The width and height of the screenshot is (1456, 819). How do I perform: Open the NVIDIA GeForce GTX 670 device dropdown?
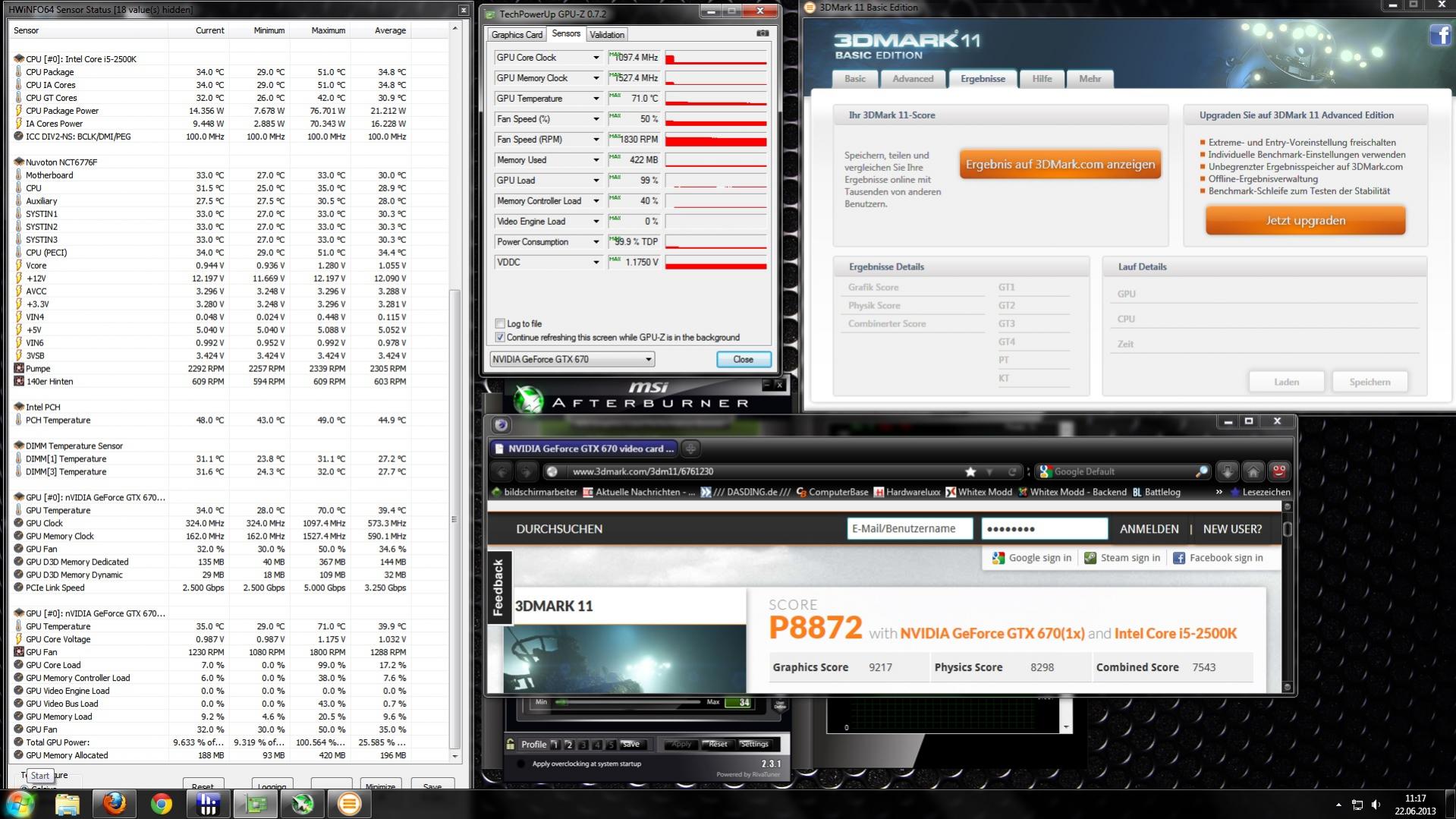click(x=572, y=360)
